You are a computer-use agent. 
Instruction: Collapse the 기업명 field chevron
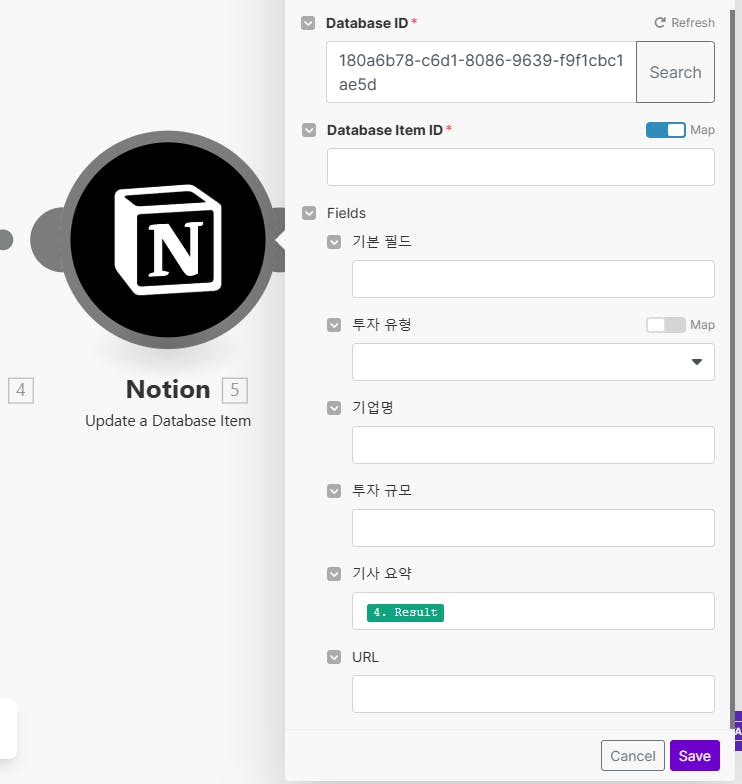click(334, 408)
